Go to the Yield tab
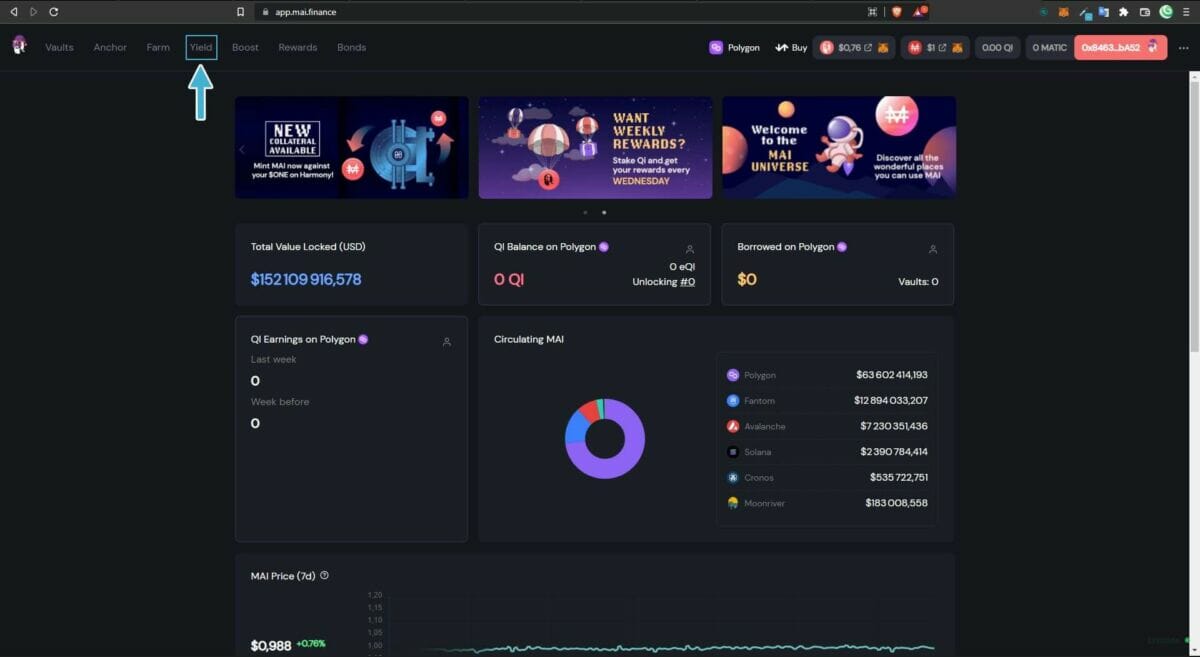 pos(201,47)
